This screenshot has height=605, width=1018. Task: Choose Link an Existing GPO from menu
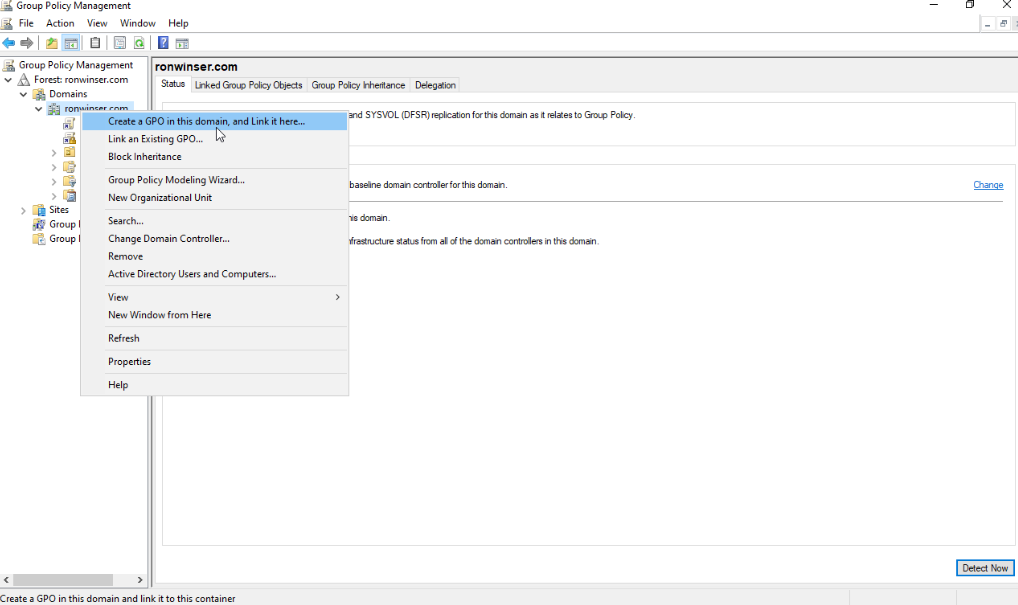pyautogui.click(x=155, y=139)
